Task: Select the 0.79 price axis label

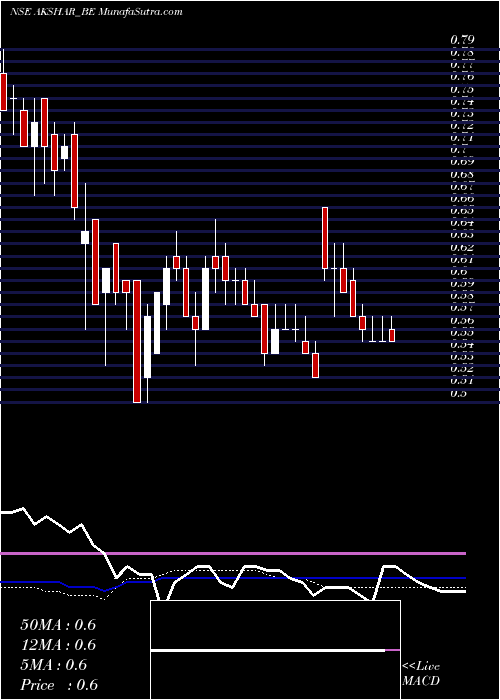Action: (462, 40)
